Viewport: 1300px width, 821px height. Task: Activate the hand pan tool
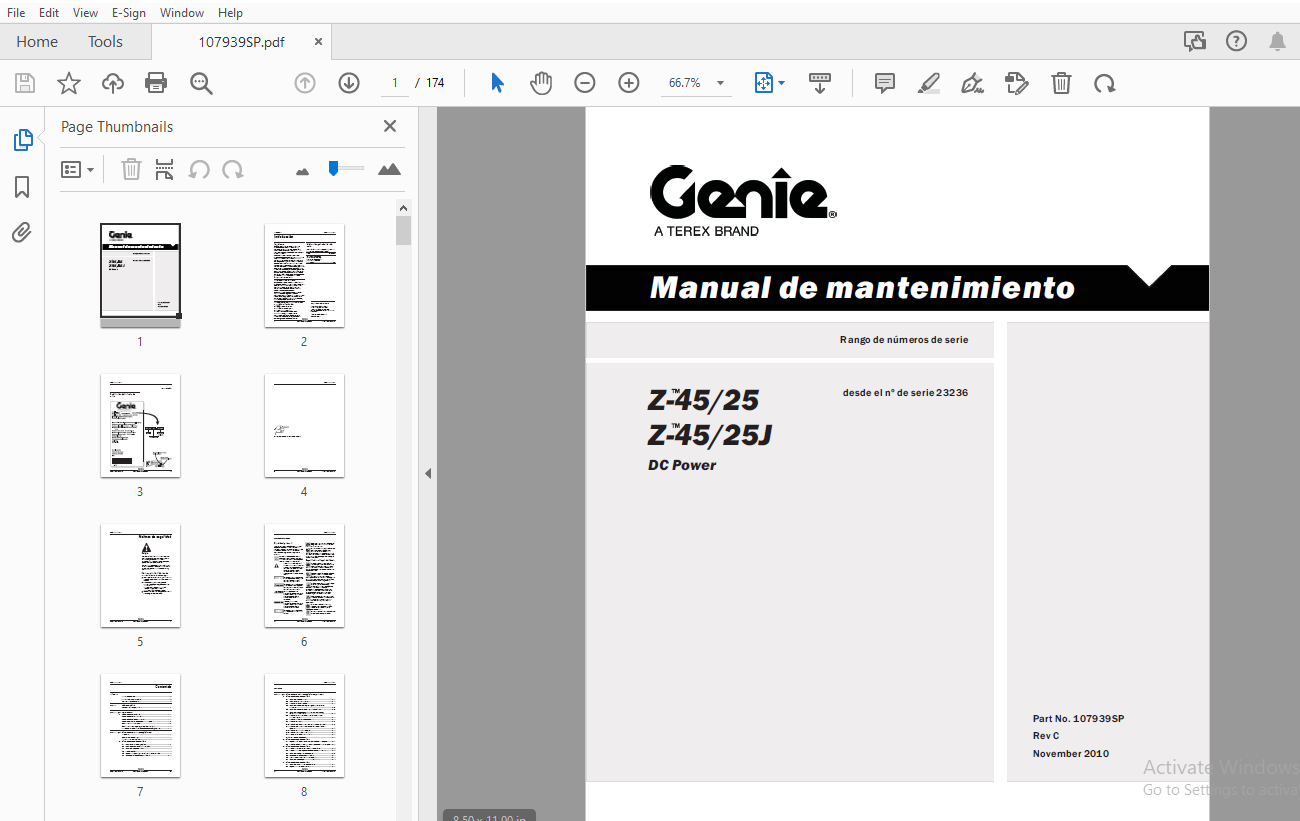tap(541, 83)
